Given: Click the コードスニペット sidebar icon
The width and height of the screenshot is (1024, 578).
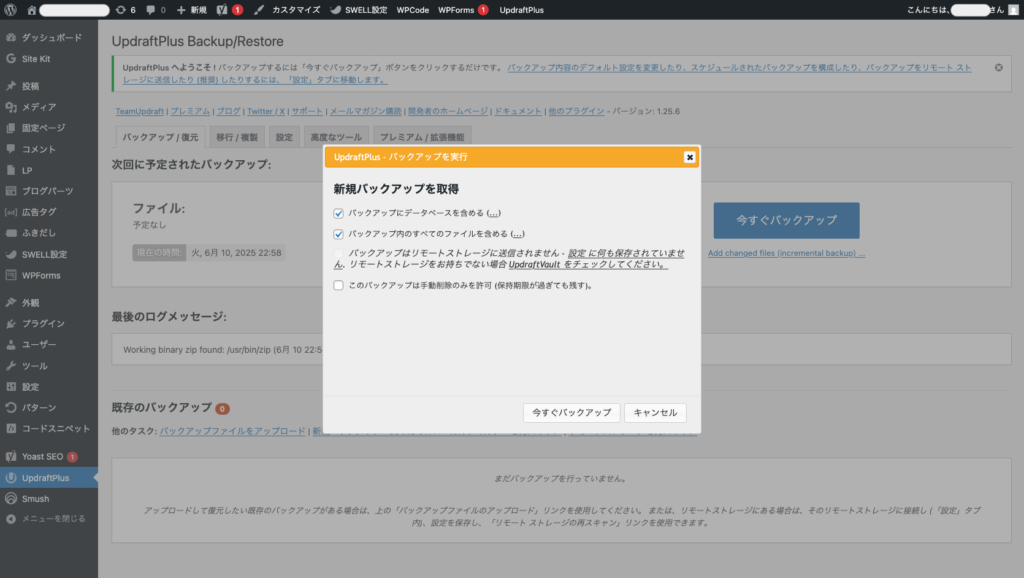Looking at the screenshot, I should point(11,428).
